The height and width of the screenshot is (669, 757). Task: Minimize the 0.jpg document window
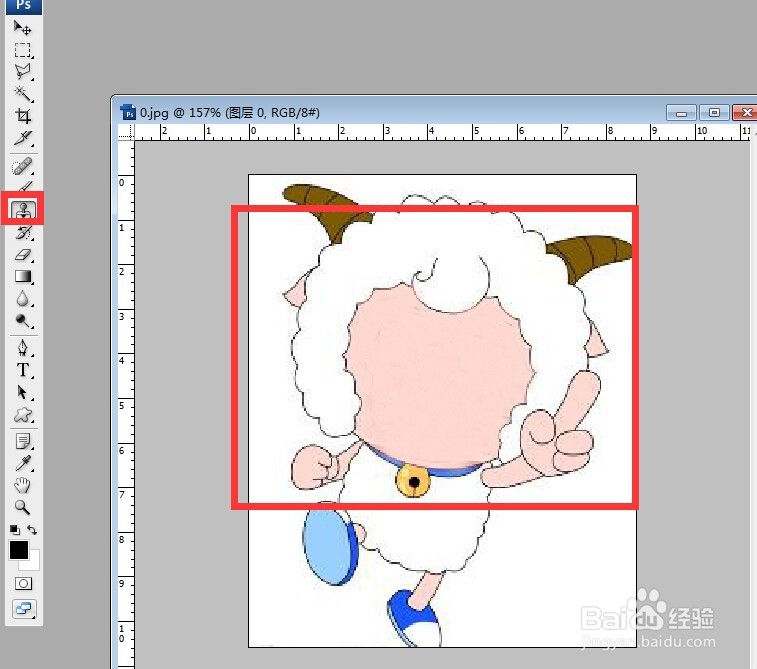click(681, 113)
